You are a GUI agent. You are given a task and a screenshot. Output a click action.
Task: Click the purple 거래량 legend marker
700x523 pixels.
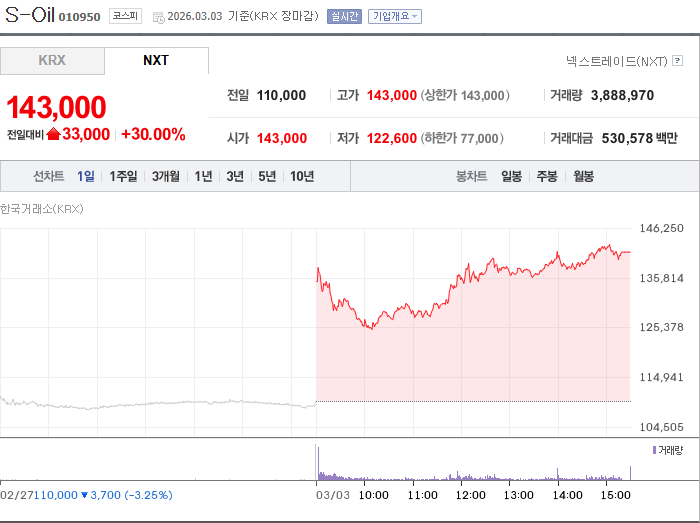(x=654, y=450)
